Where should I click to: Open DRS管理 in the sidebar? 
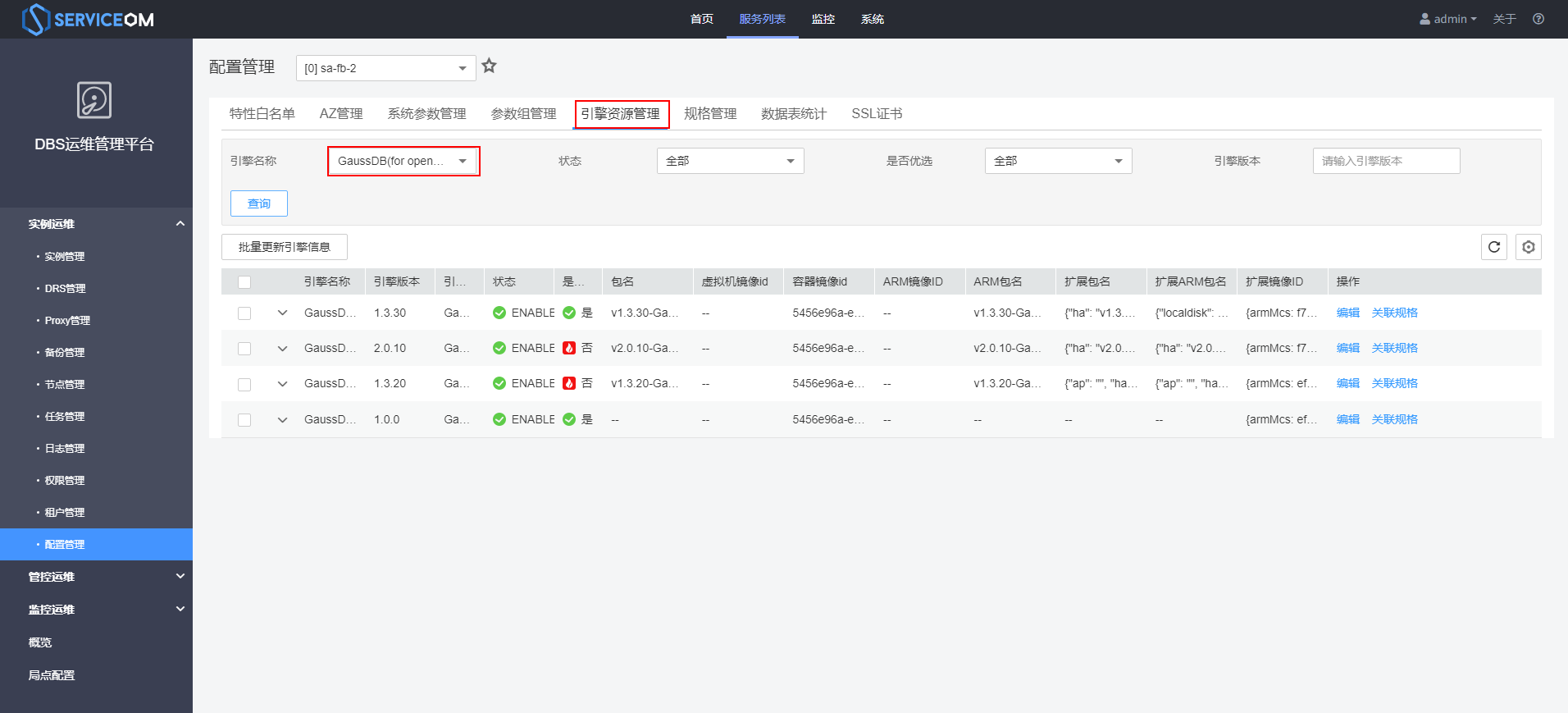pyautogui.click(x=96, y=289)
